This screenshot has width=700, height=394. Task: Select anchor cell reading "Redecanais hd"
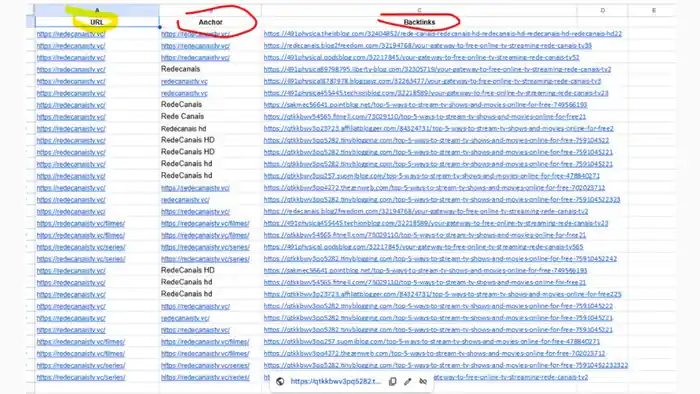coord(210,129)
